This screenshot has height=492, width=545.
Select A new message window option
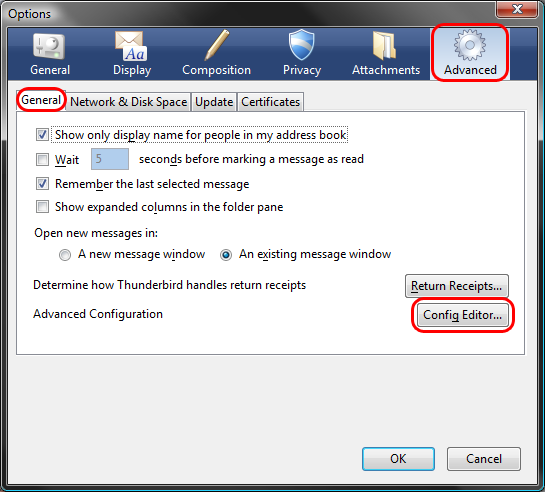click(x=65, y=255)
